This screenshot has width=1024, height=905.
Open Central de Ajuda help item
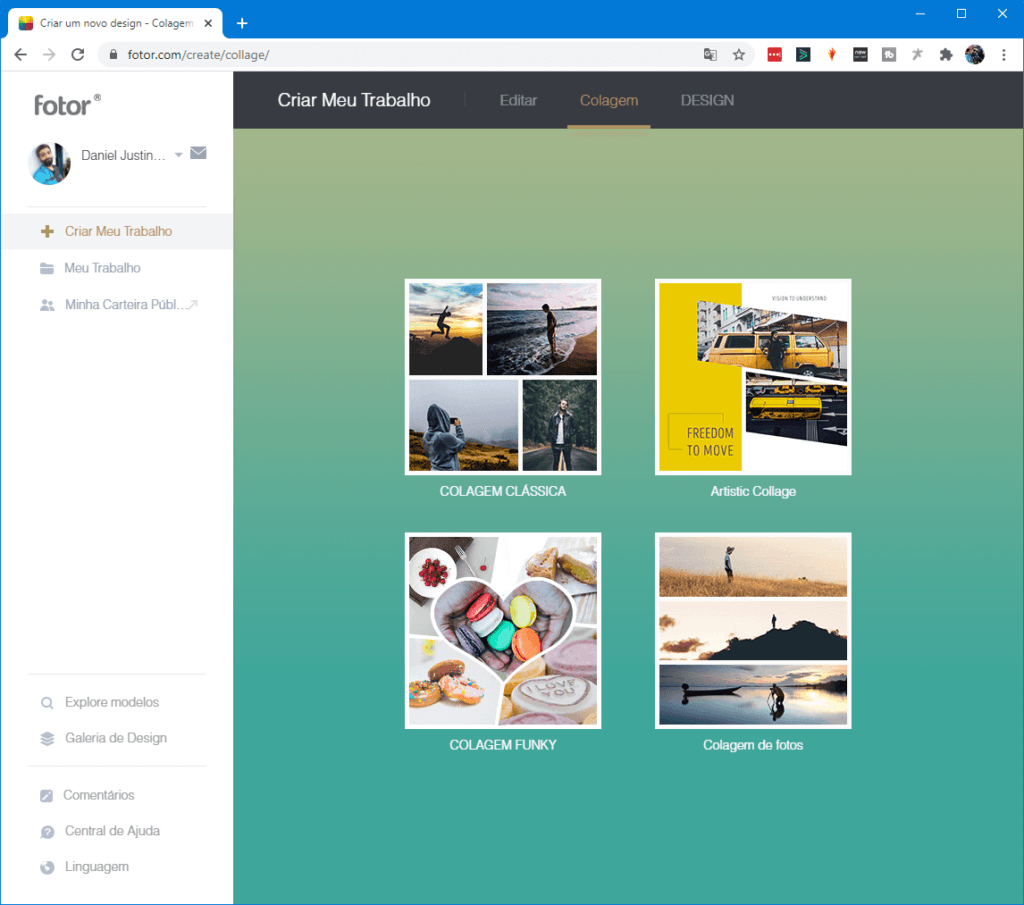(x=111, y=831)
